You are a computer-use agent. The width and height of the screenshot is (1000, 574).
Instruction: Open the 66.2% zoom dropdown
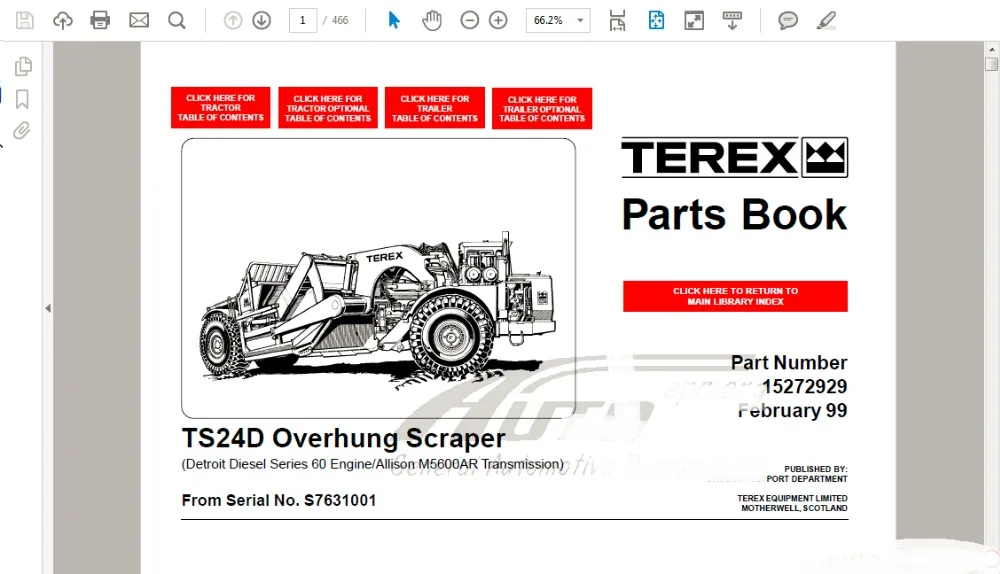pyautogui.click(x=558, y=20)
